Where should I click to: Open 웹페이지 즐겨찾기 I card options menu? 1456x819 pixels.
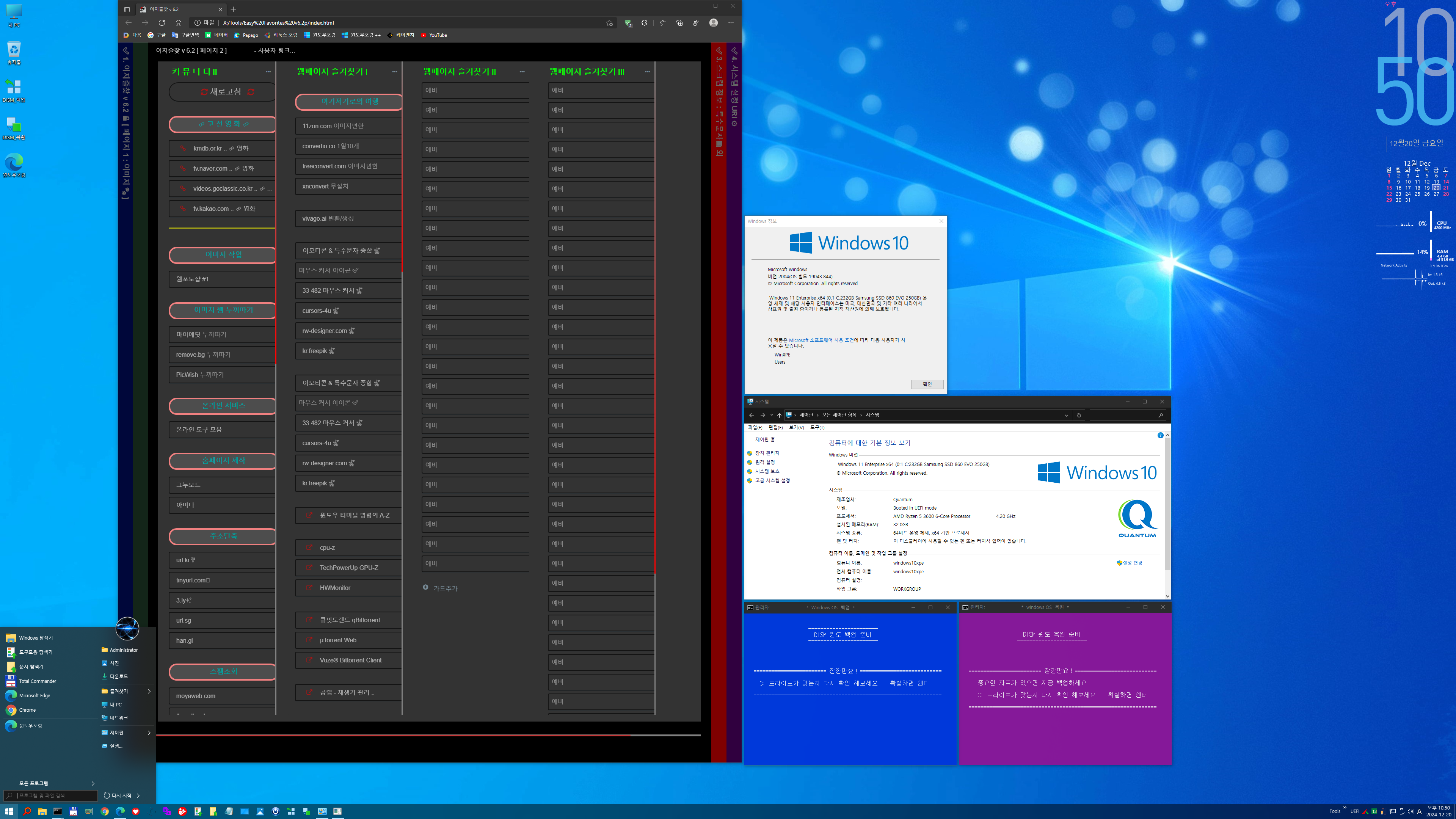pos(394,72)
